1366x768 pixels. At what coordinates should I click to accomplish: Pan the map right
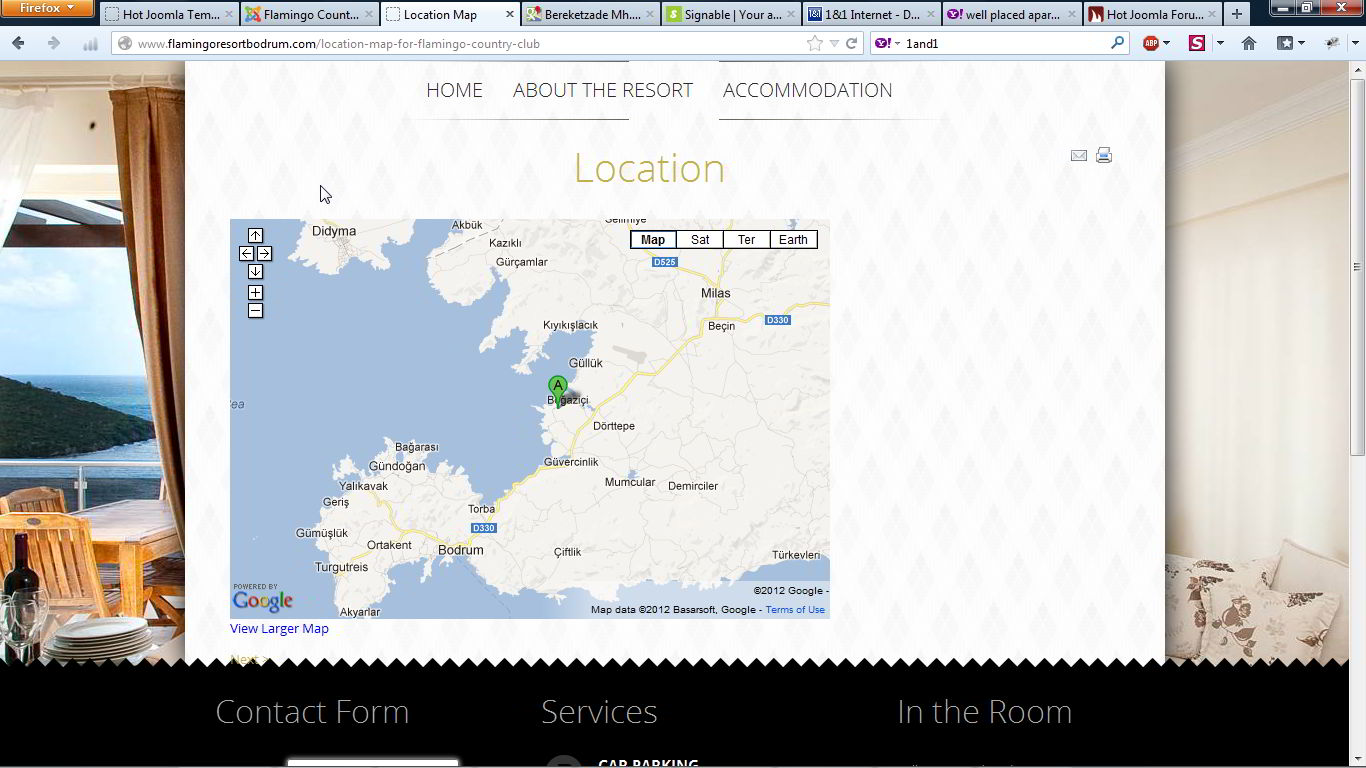pyautogui.click(x=264, y=253)
